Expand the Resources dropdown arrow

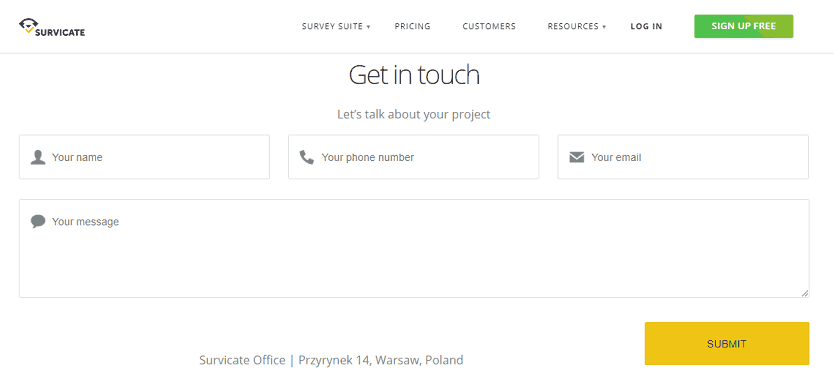[604, 27]
